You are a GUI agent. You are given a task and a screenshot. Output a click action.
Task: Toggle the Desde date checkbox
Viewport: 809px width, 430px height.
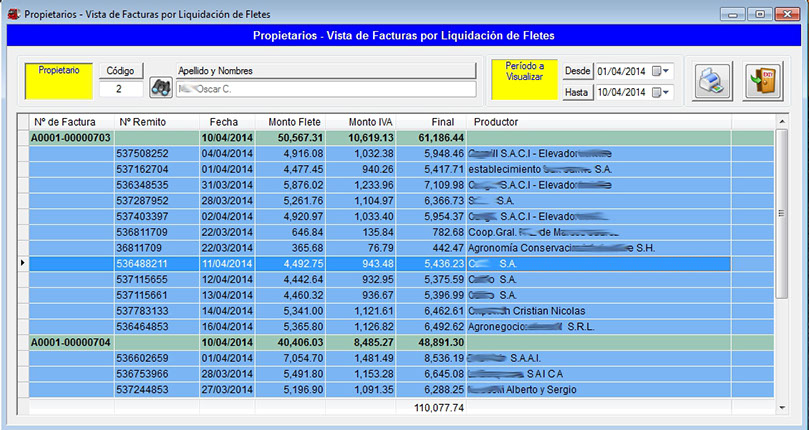click(657, 71)
